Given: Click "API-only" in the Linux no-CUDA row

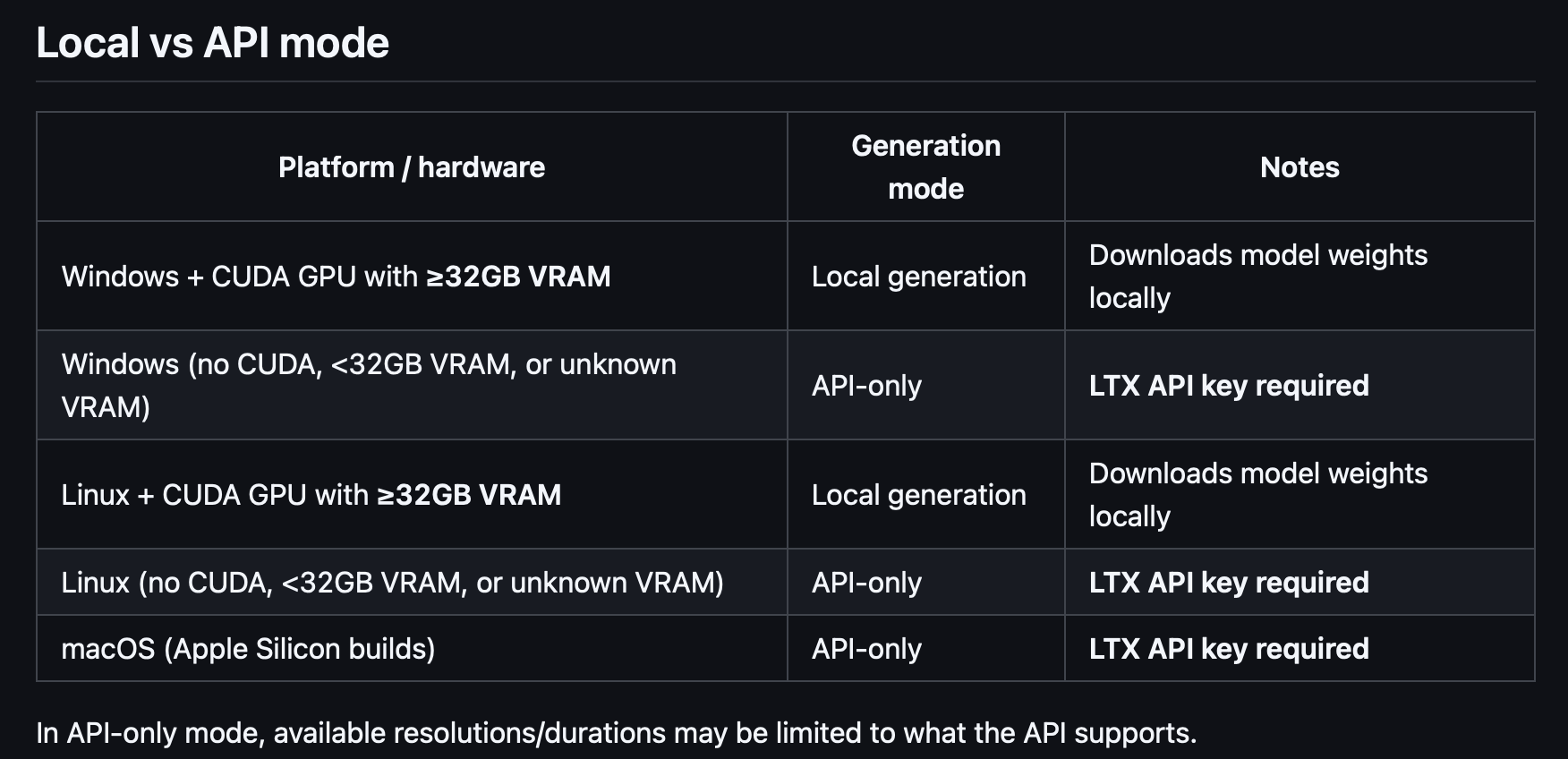Looking at the screenshot, I should point(866,583).
